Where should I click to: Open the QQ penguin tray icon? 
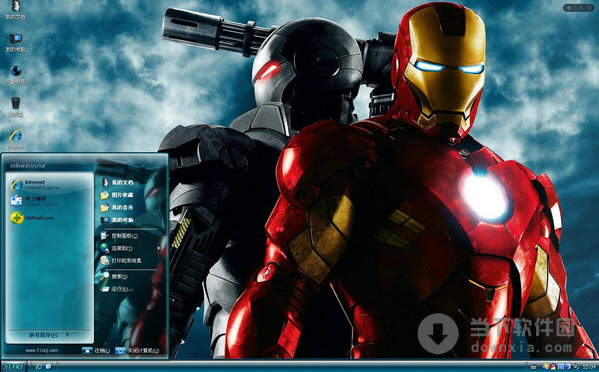coord(553,367)
